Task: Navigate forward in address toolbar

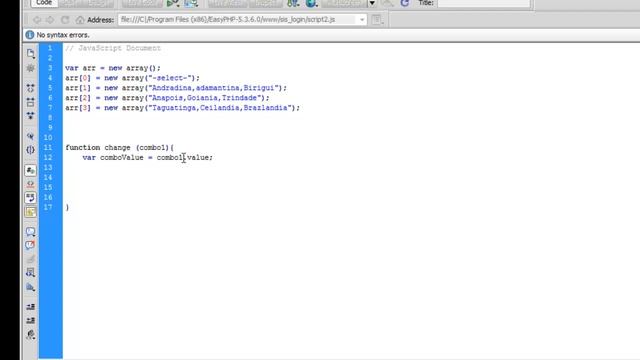Action: (x=50, y=20)
